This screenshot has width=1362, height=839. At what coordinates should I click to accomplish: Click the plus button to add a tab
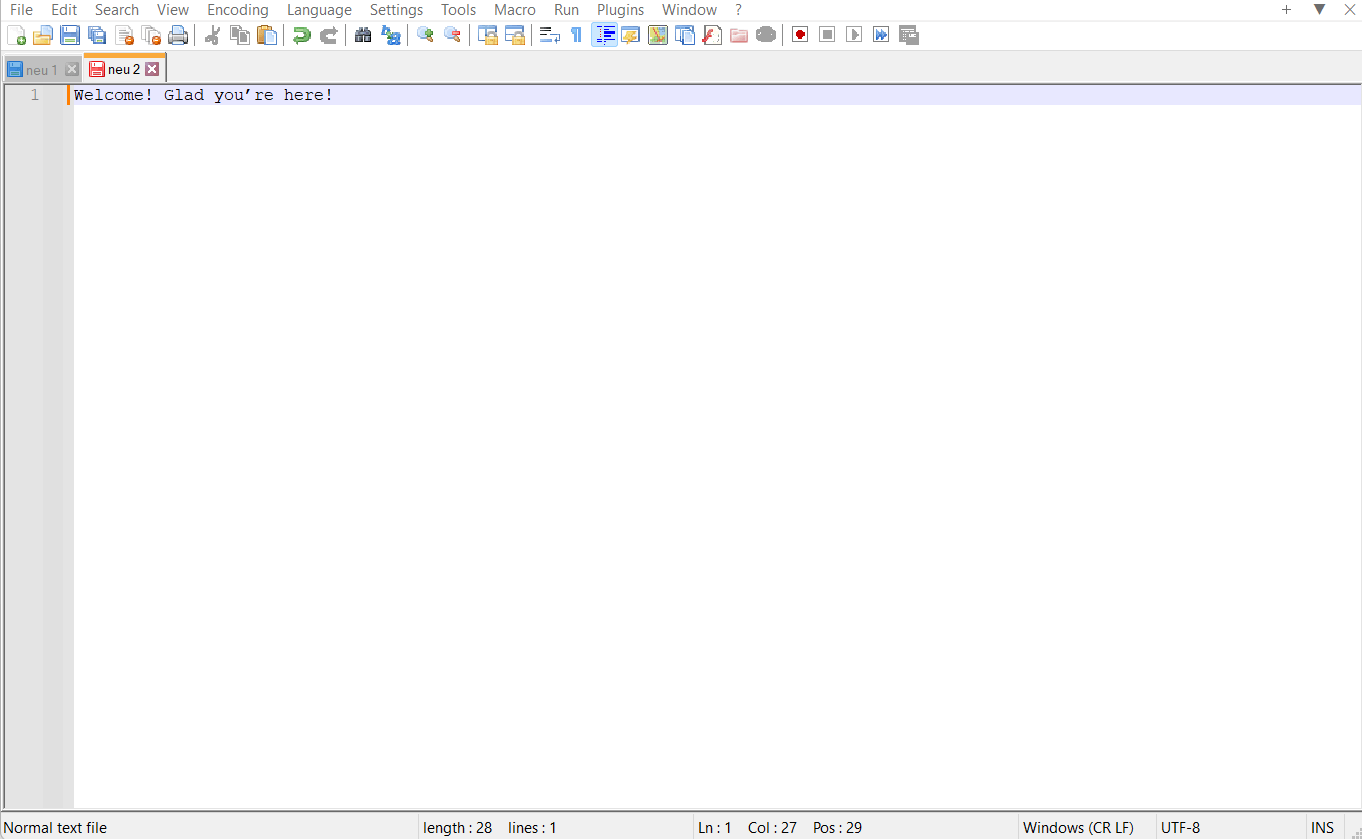tap(1287, 9)
